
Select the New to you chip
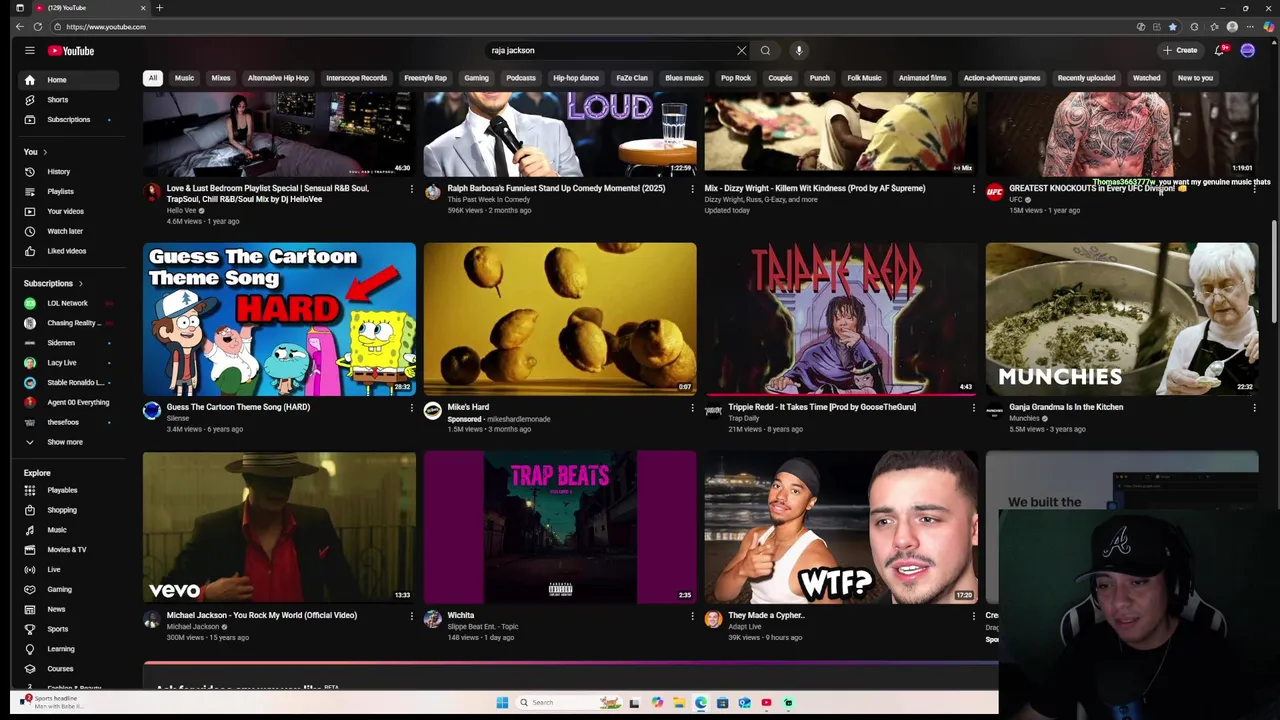point(1195,78)
